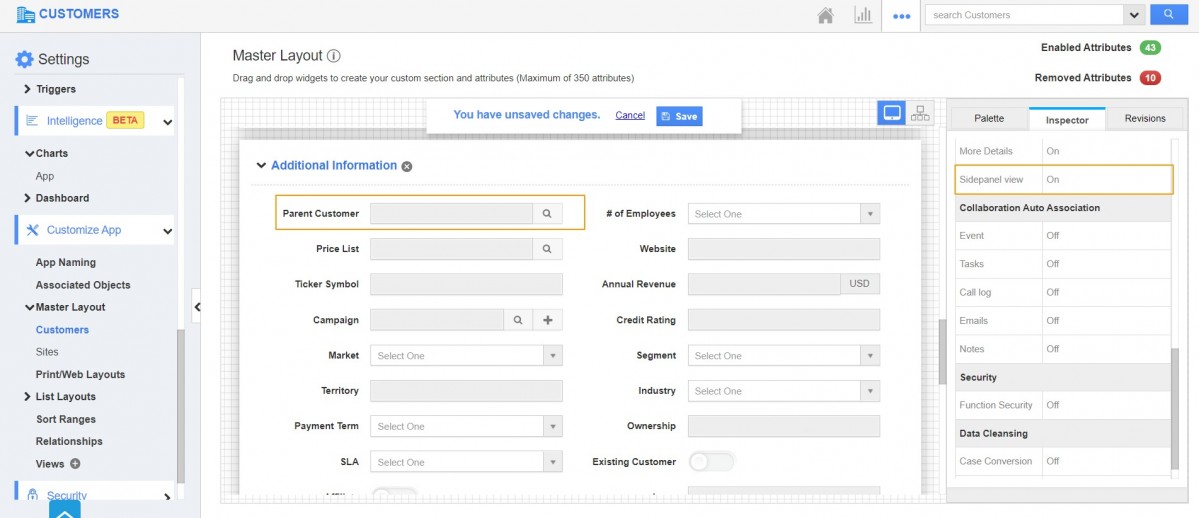Open the Market Select One dropdown
The image size is (1199, 518).
pos(466,356)
